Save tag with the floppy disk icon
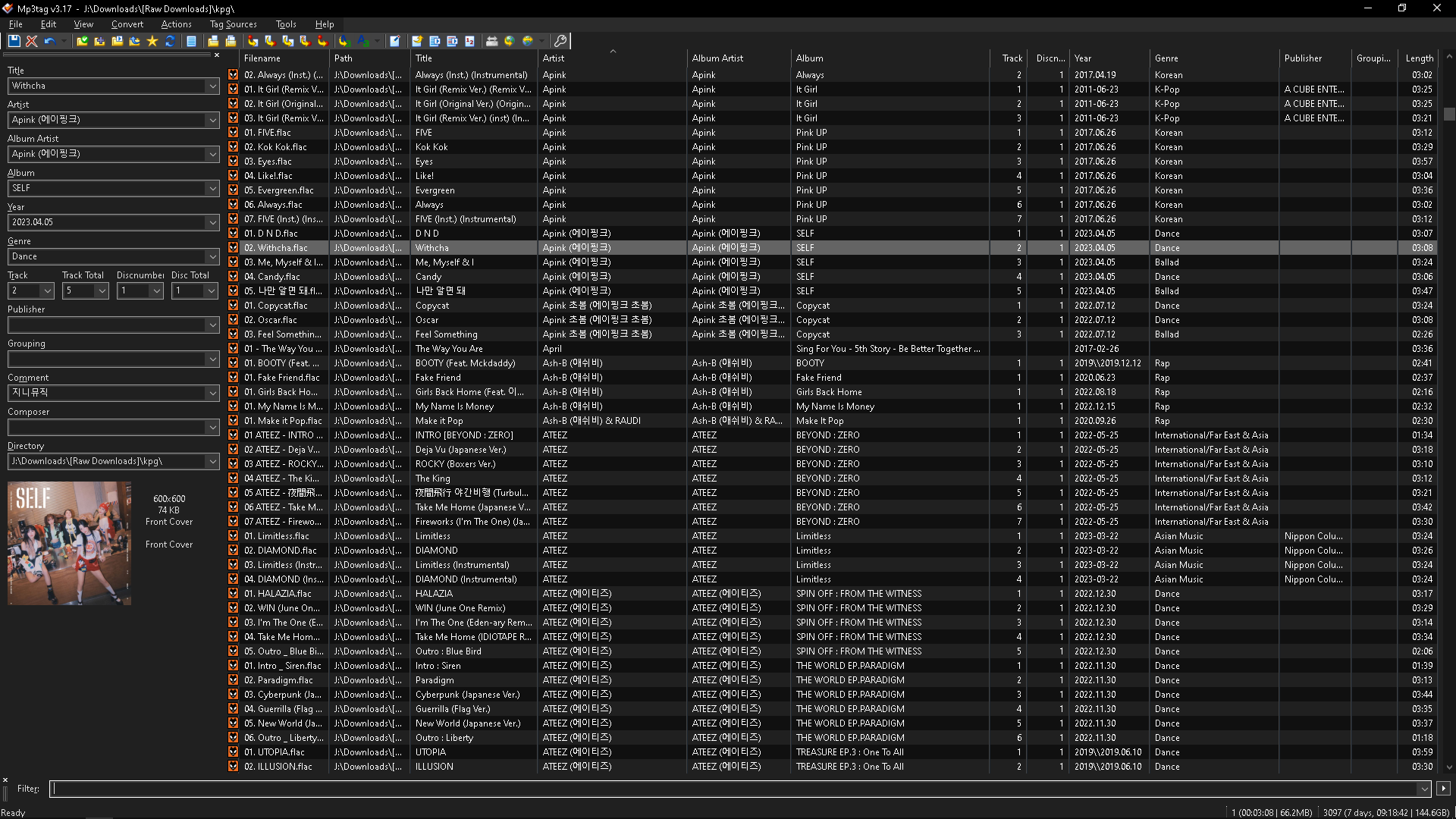Image resolution: width=1456 pixels, height=819 pixels. [14, 41]
